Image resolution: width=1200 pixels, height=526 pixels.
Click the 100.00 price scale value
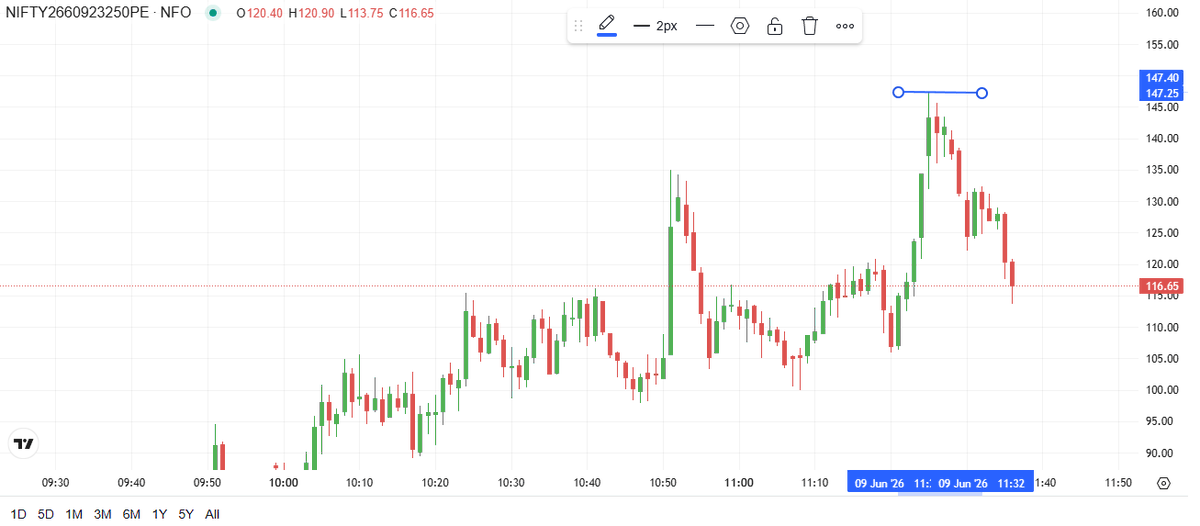pos(1163,390)
